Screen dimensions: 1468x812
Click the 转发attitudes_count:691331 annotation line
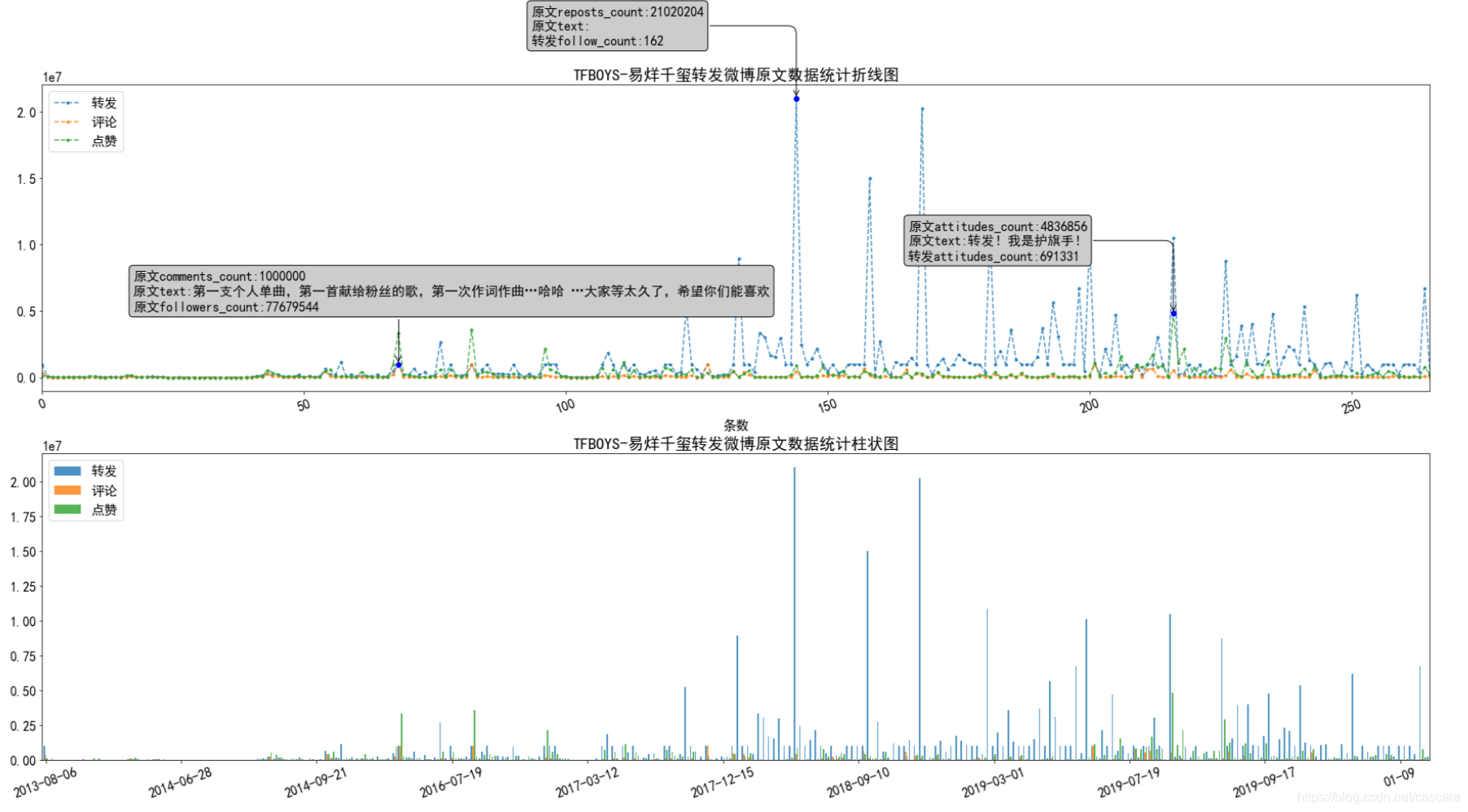point(994,256)
